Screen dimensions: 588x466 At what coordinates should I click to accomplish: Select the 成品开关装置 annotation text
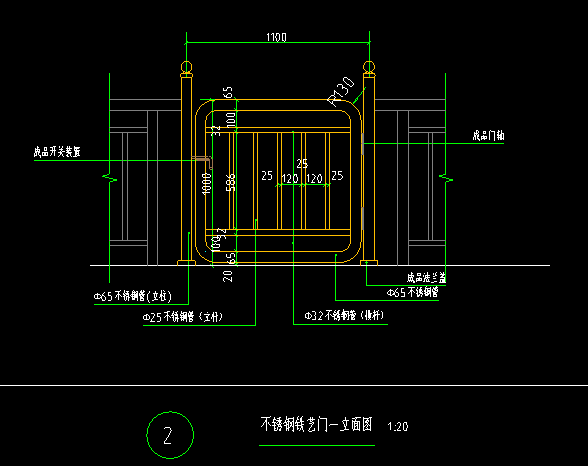point(57,152)
